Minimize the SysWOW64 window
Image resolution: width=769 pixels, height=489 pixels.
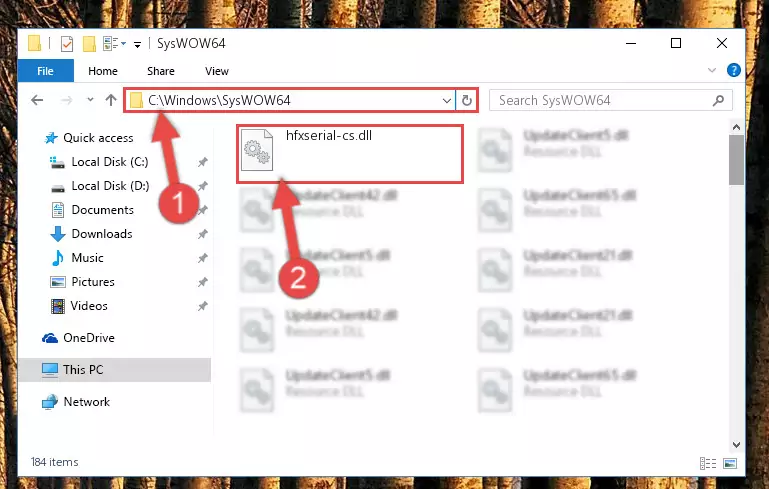[631, 43]
